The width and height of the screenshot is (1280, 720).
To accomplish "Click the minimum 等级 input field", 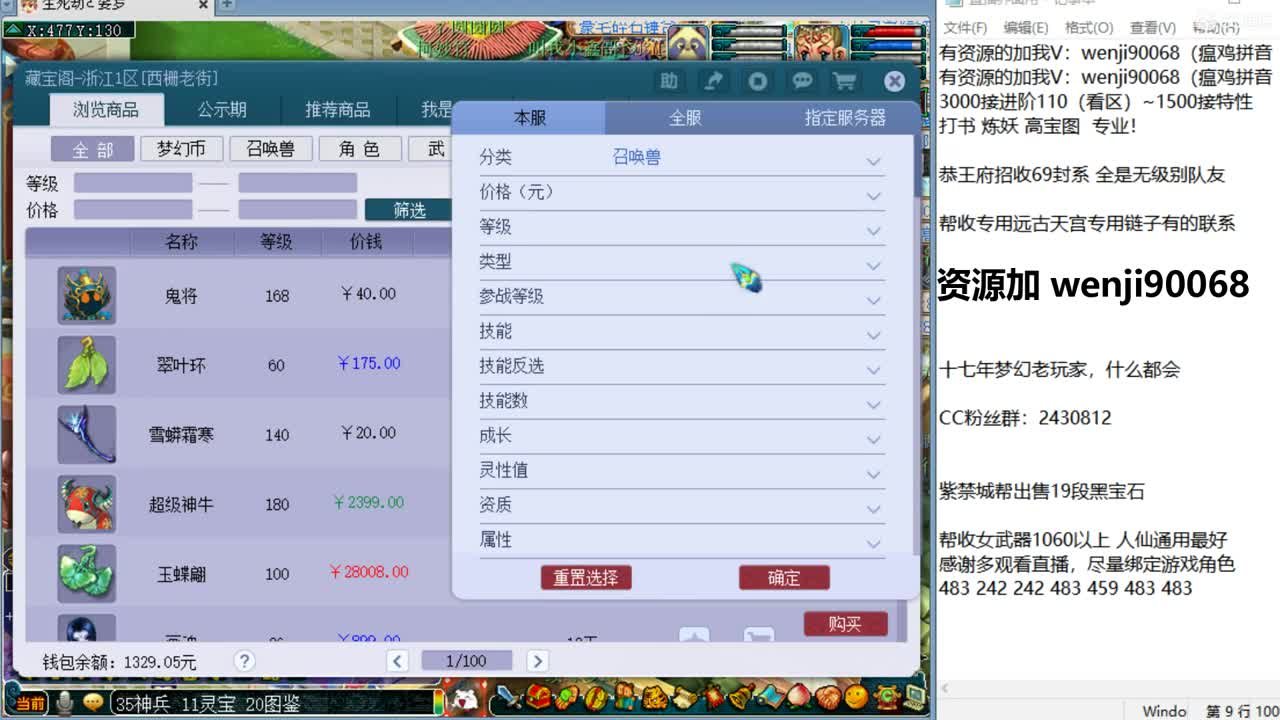I will pyautogui.click(x=133, y=183).
